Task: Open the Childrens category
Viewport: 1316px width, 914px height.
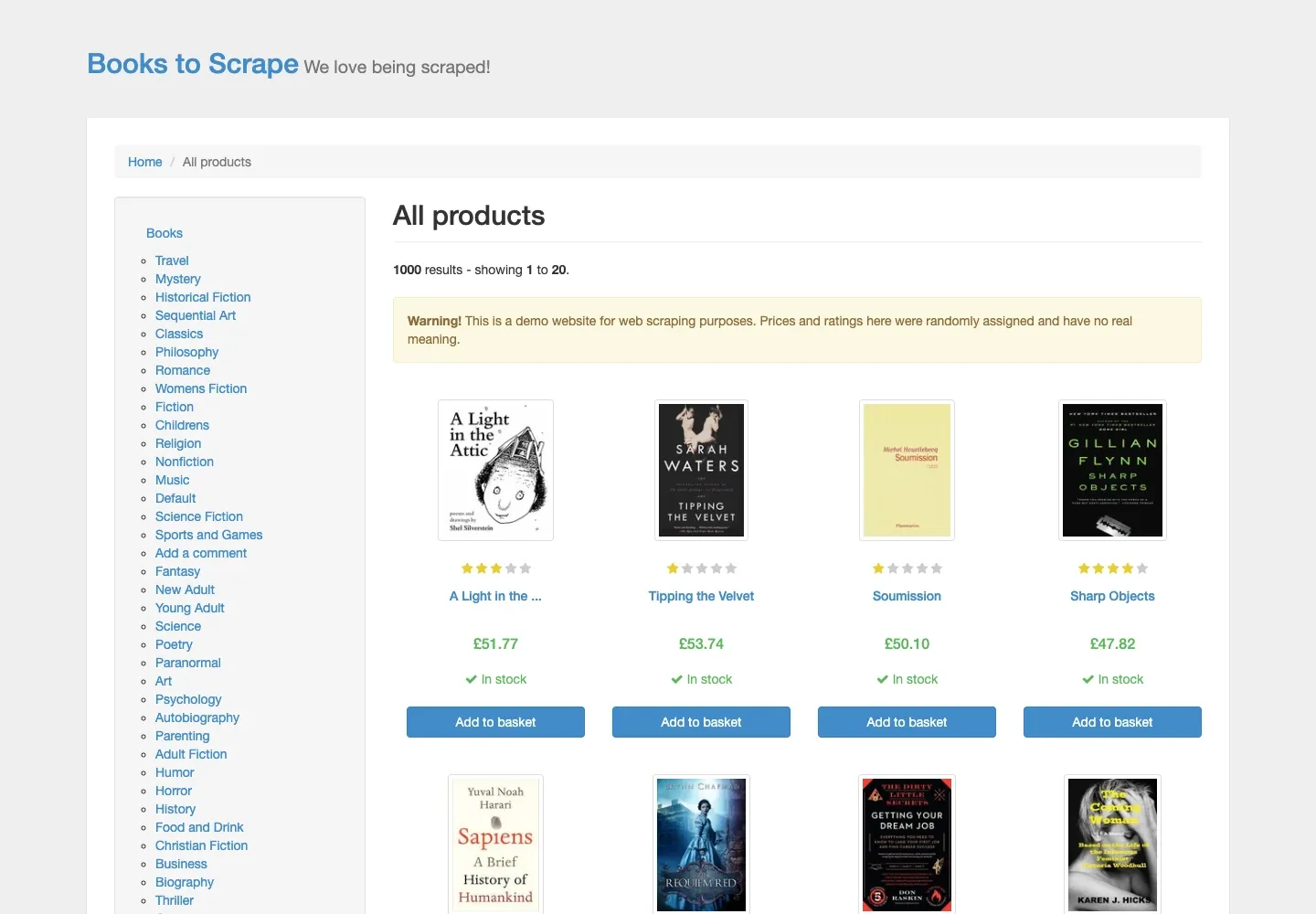Action: click(x=182, y=425)
